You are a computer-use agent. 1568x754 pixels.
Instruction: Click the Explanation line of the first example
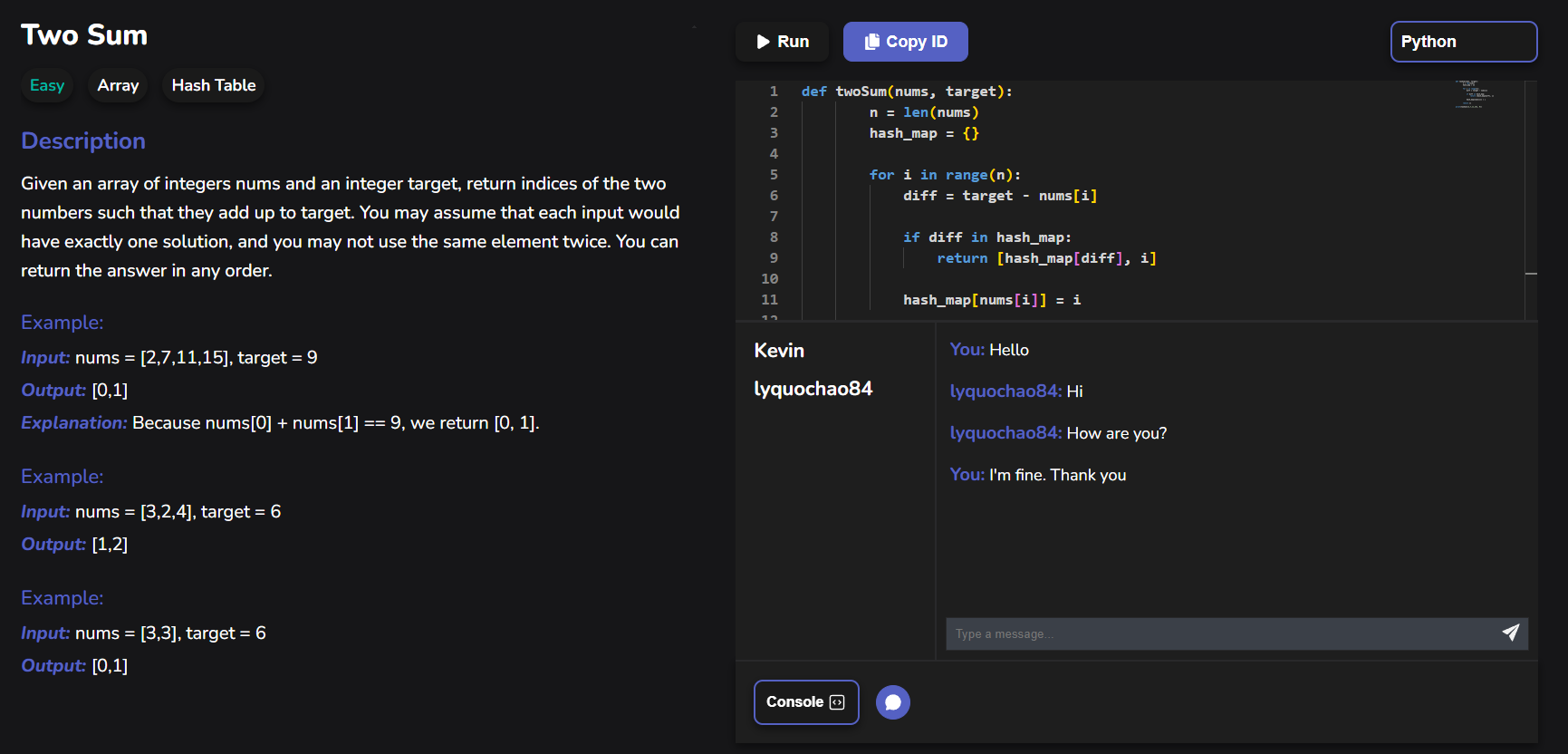point(280,423)
